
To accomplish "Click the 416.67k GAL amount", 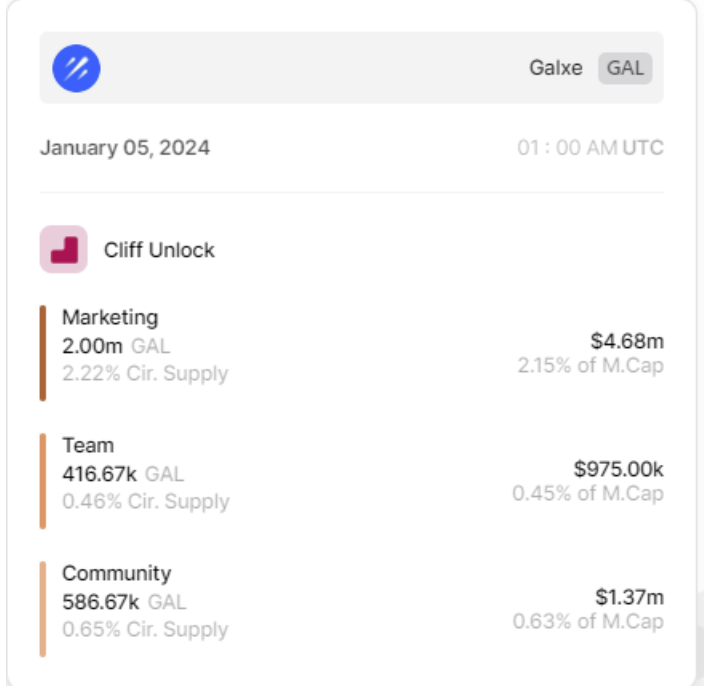I will [x=123, y=474].
